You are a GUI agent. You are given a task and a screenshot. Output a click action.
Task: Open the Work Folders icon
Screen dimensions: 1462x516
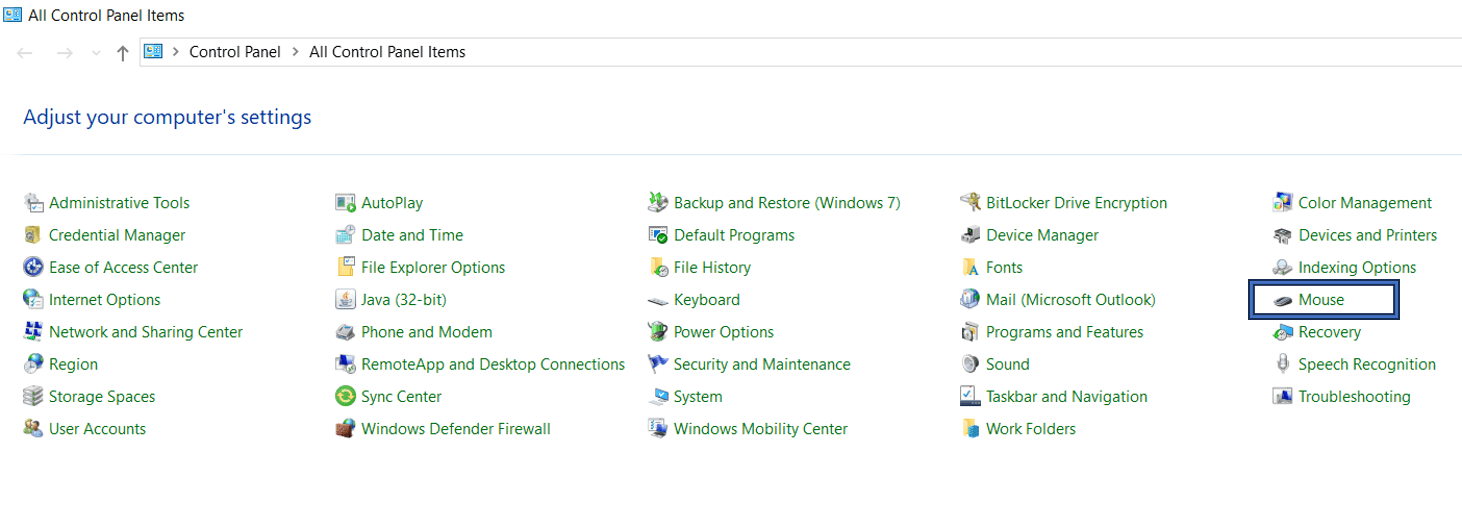[x=970, y=428]
